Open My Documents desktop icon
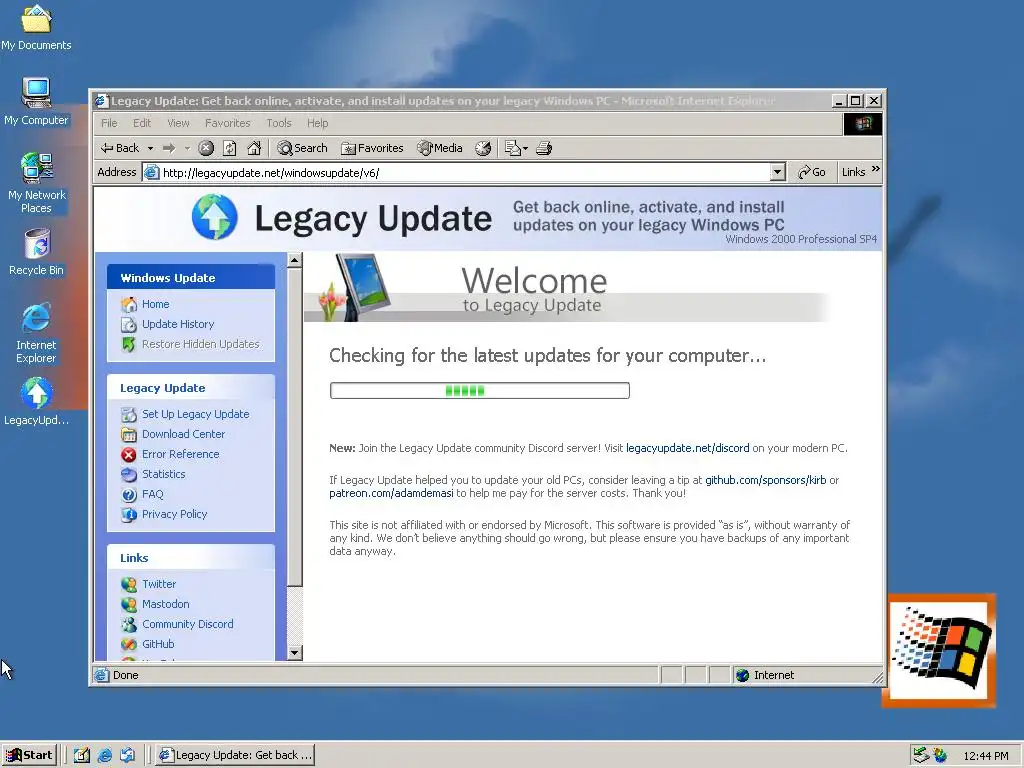 36,28
